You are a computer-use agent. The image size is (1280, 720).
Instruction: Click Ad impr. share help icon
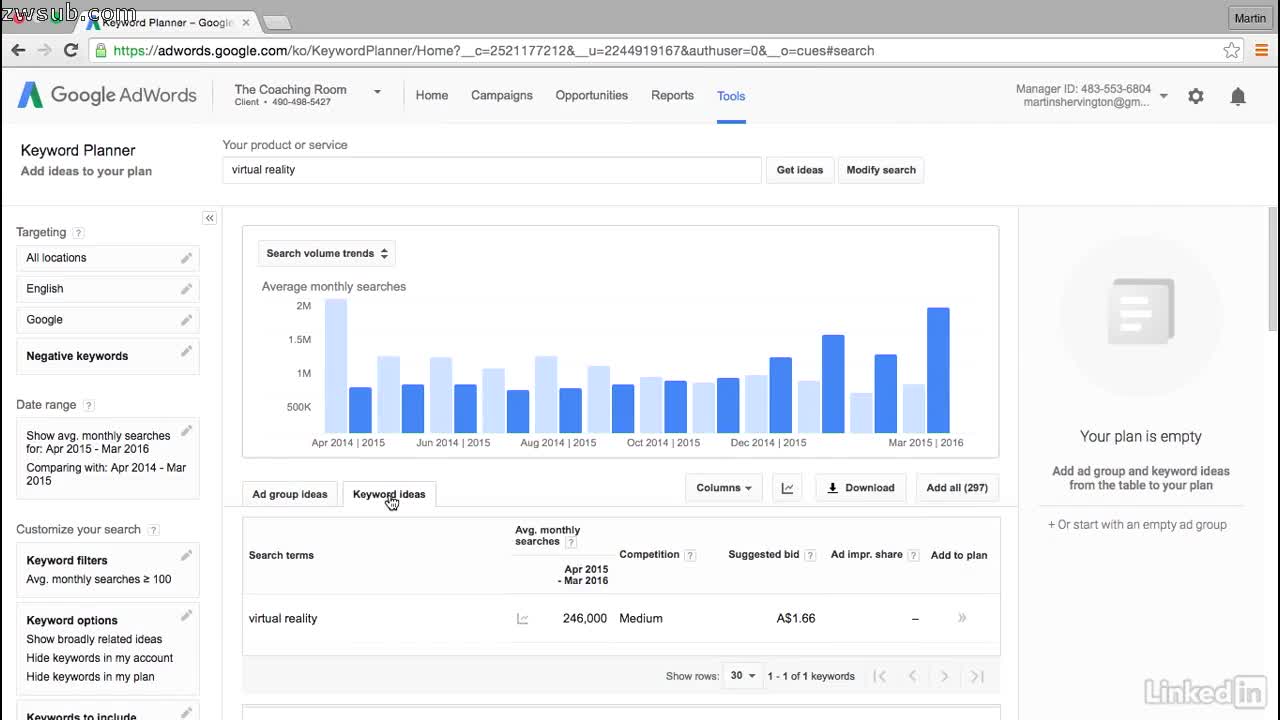[x=913, y=555]
